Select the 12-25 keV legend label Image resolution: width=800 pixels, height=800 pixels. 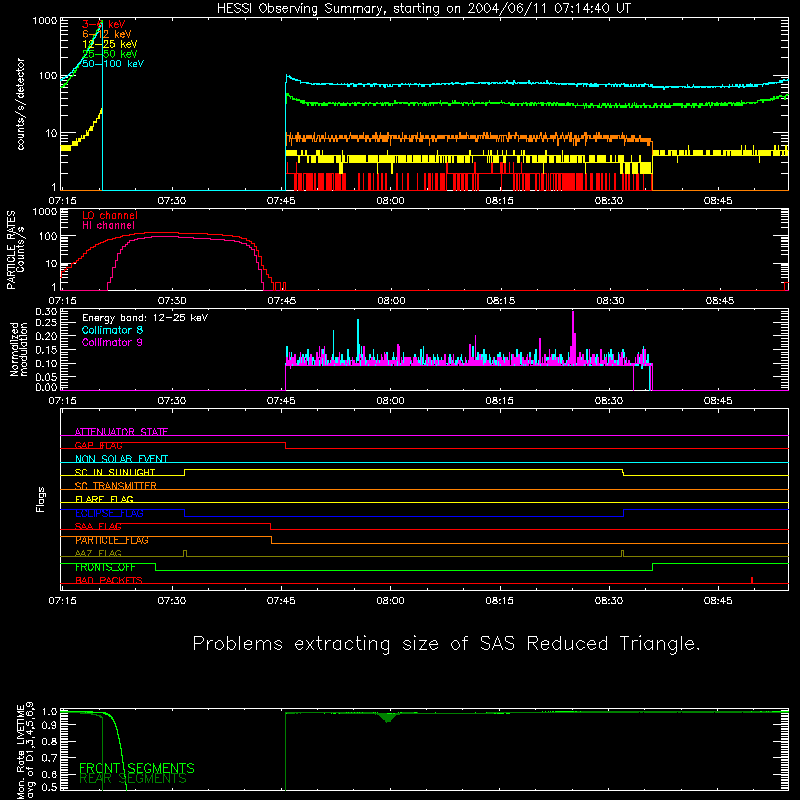(x=109, y=44)
